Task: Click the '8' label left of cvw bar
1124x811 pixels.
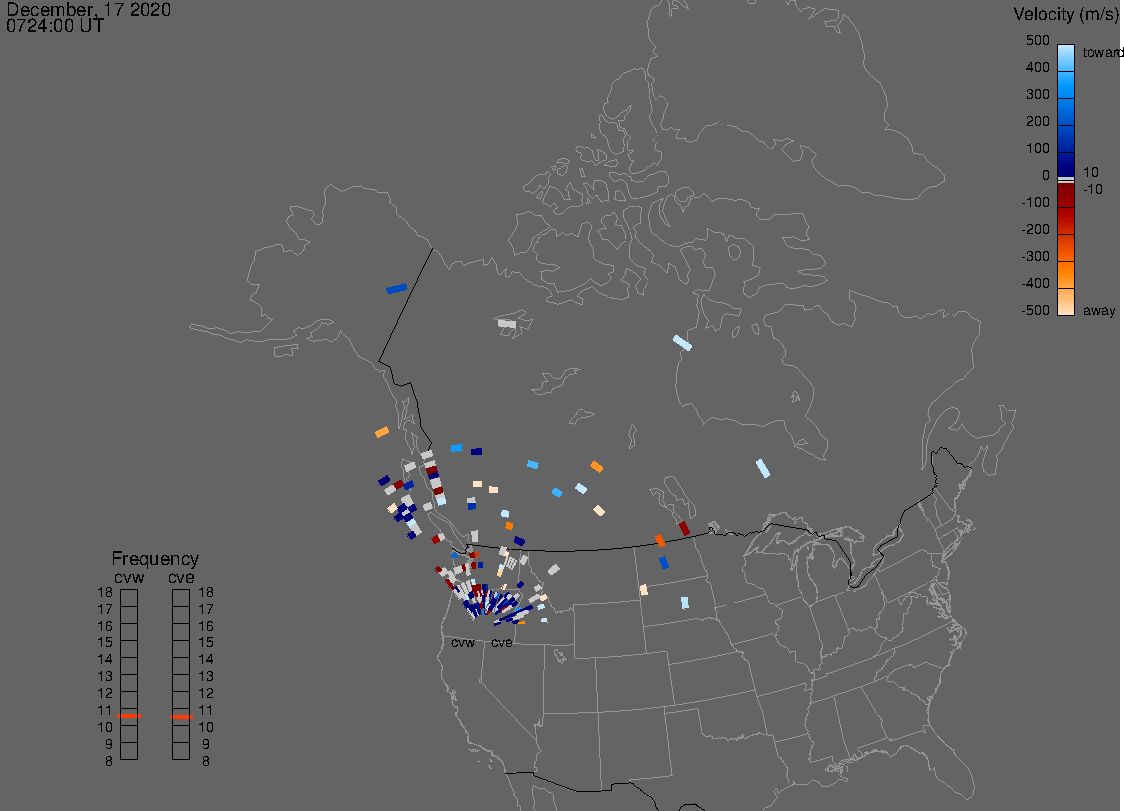Action: tap(109, 761)
